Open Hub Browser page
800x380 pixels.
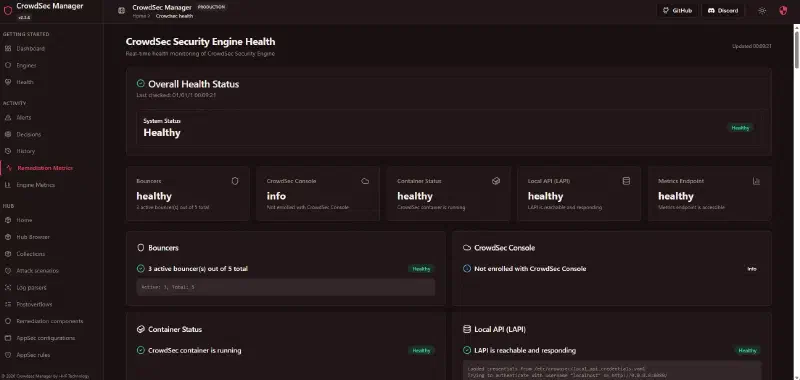coord(33,237)
